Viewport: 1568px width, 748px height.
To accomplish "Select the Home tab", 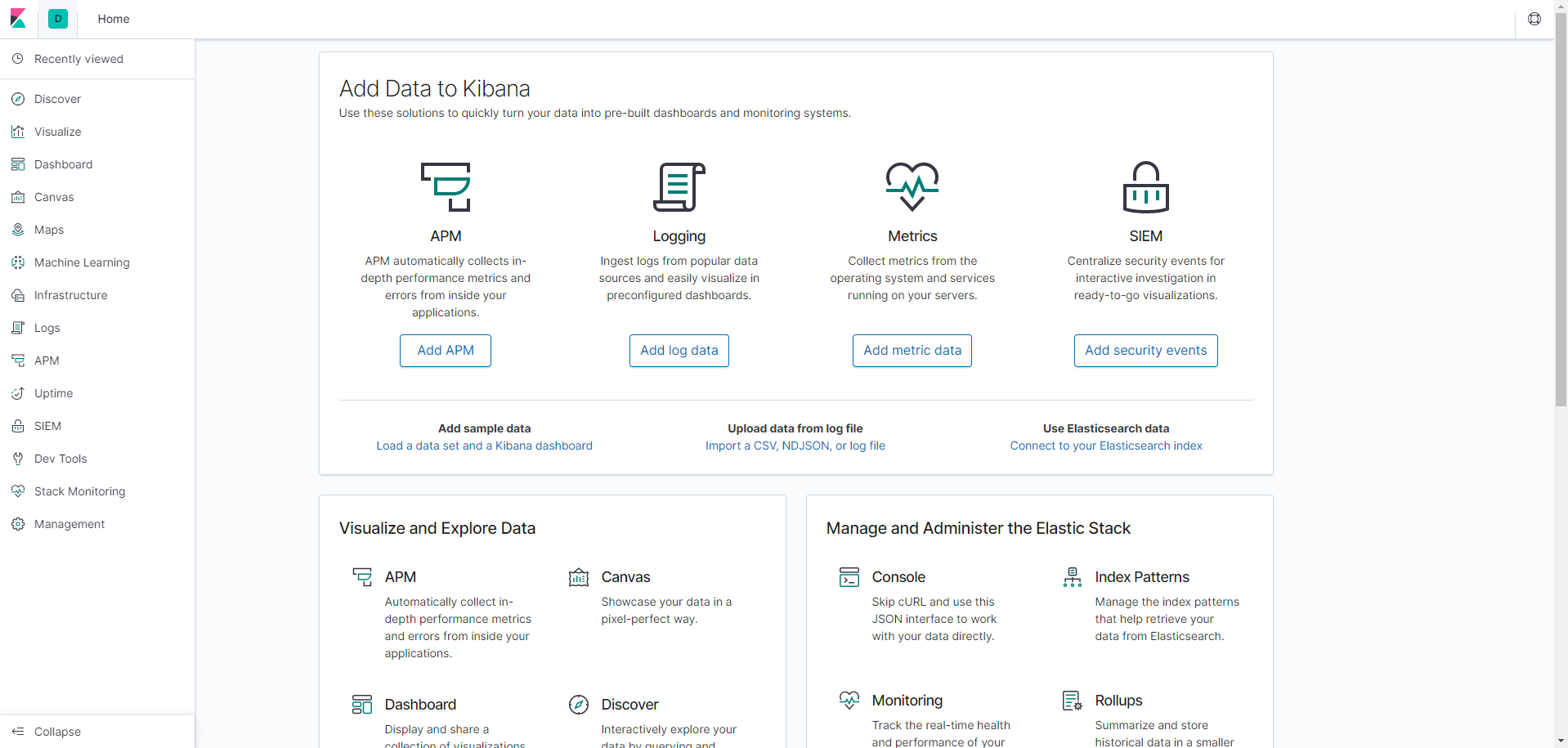I will click(x=113, y=18).
